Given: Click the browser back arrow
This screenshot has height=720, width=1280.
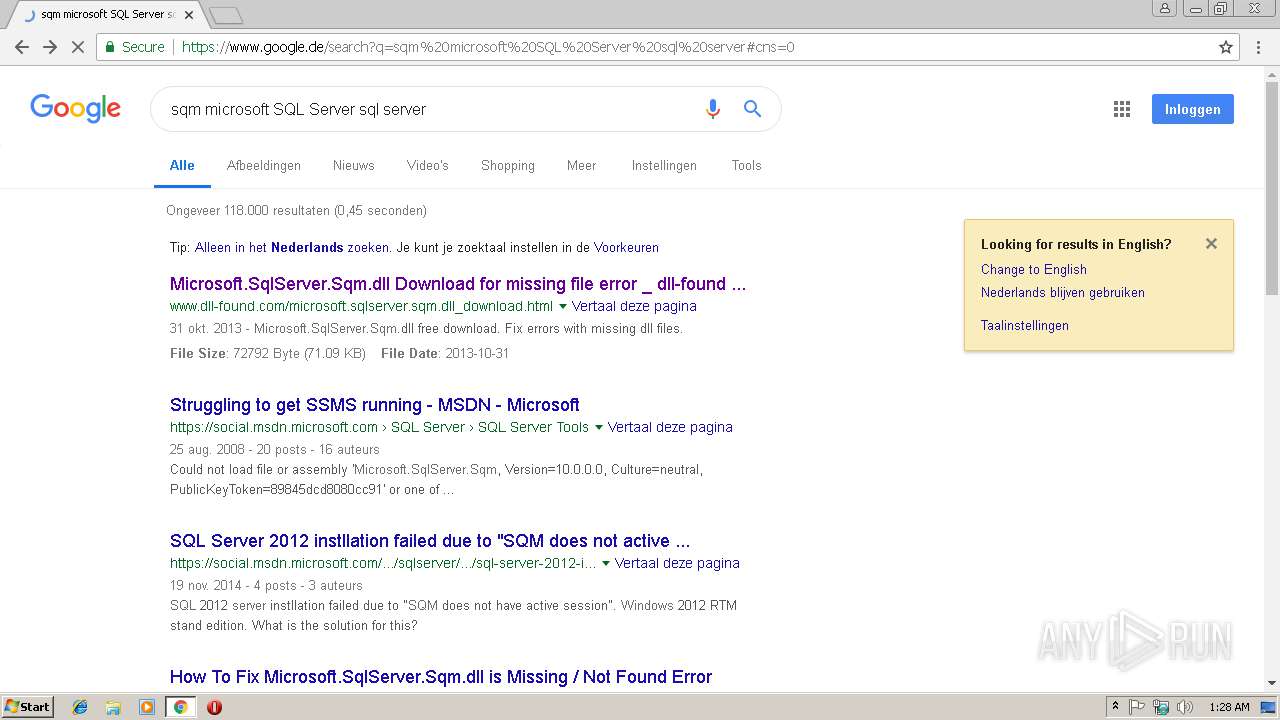Looking at the screenshot, I should (22, 47).
